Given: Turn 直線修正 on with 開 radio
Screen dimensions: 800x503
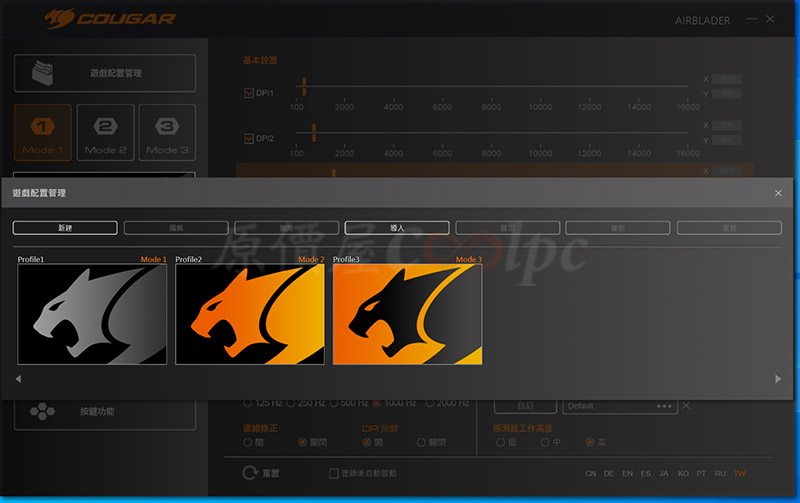Looking at the screenshot, I should click(247, 442).
